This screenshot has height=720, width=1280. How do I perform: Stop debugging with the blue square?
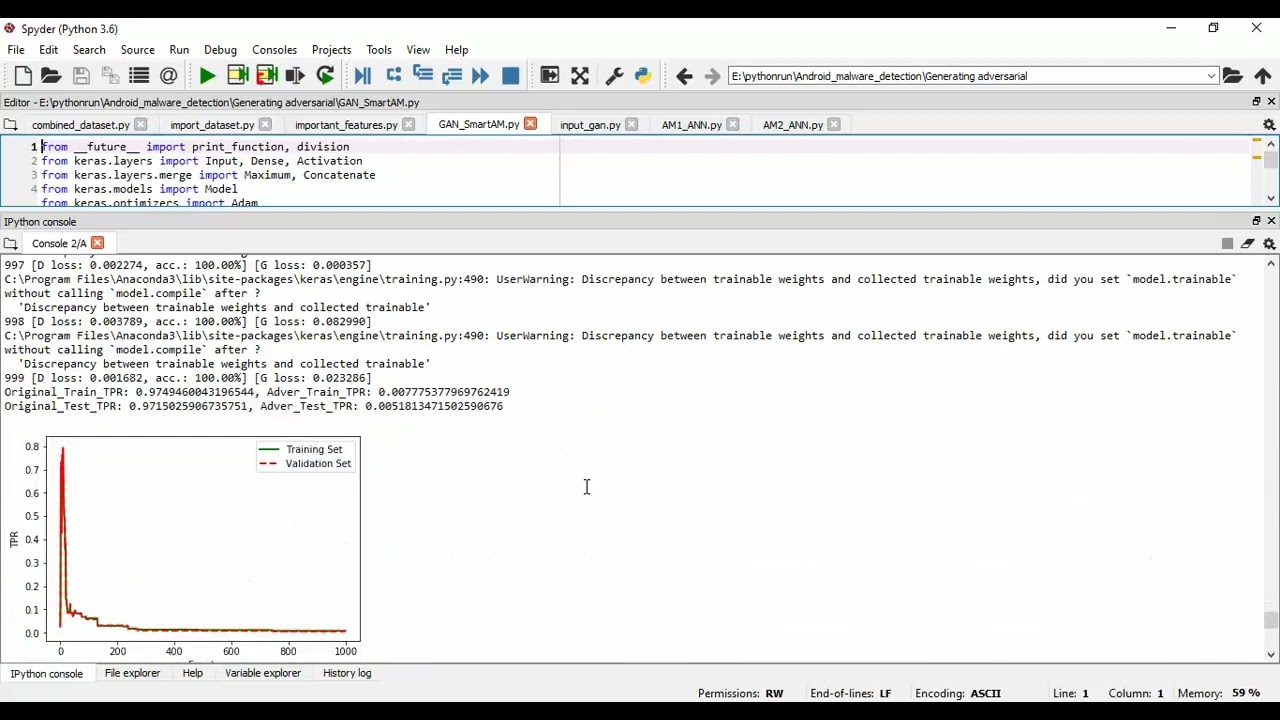pyautogui.click(x=510, y=76)
